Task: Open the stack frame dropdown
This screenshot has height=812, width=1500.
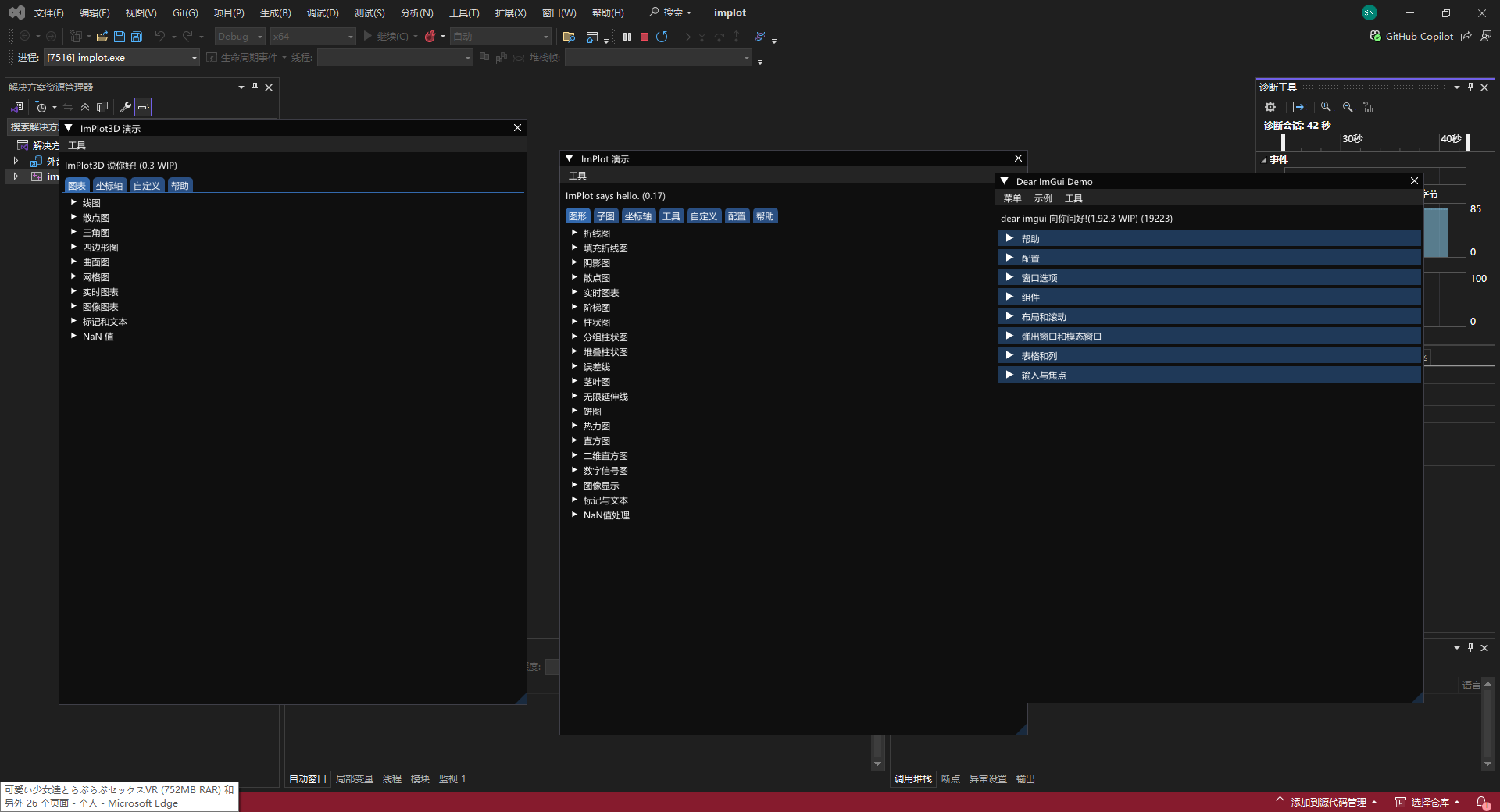Action: [658, 58]
